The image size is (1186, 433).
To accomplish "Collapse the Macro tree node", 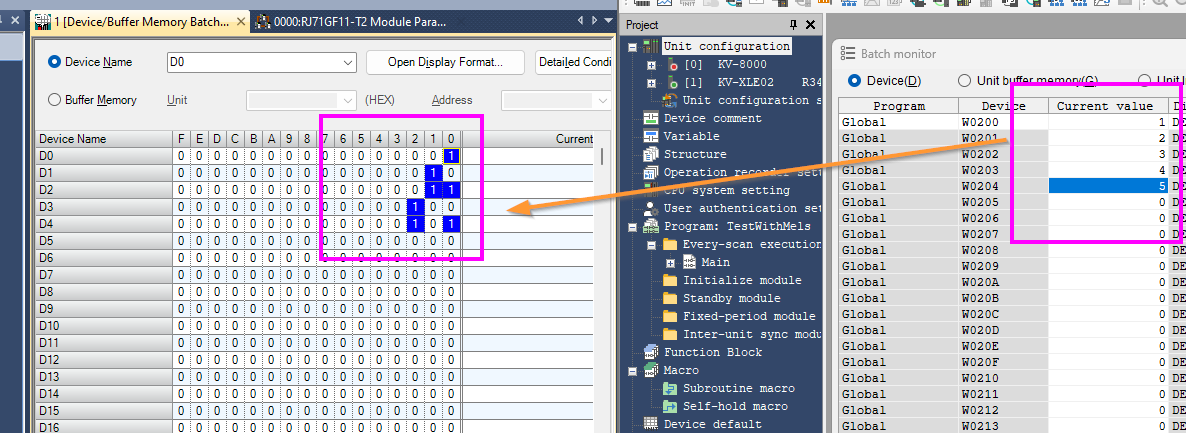I will 632,371.
